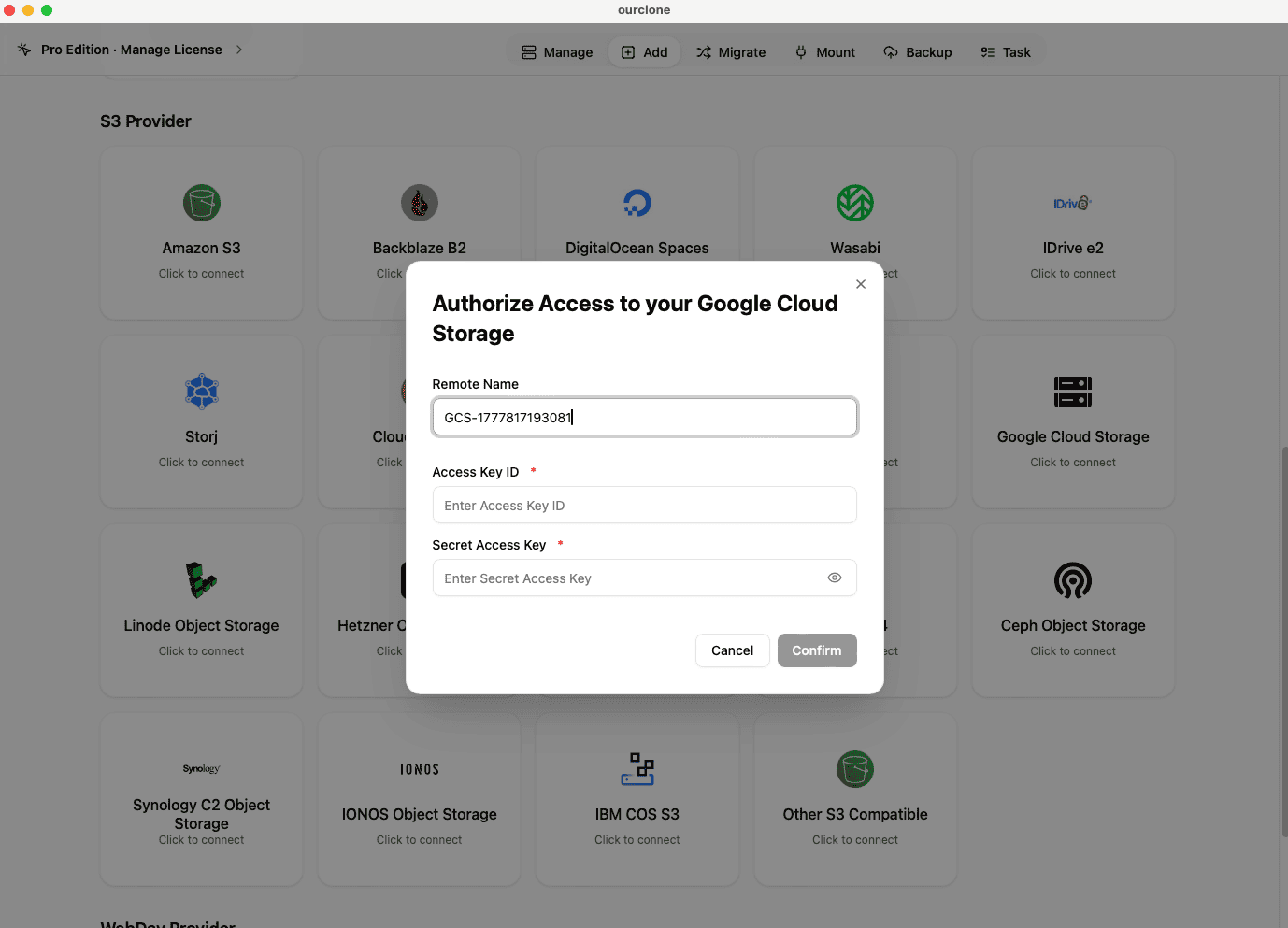Switch to the Add tab

click(x=645, y=52)
